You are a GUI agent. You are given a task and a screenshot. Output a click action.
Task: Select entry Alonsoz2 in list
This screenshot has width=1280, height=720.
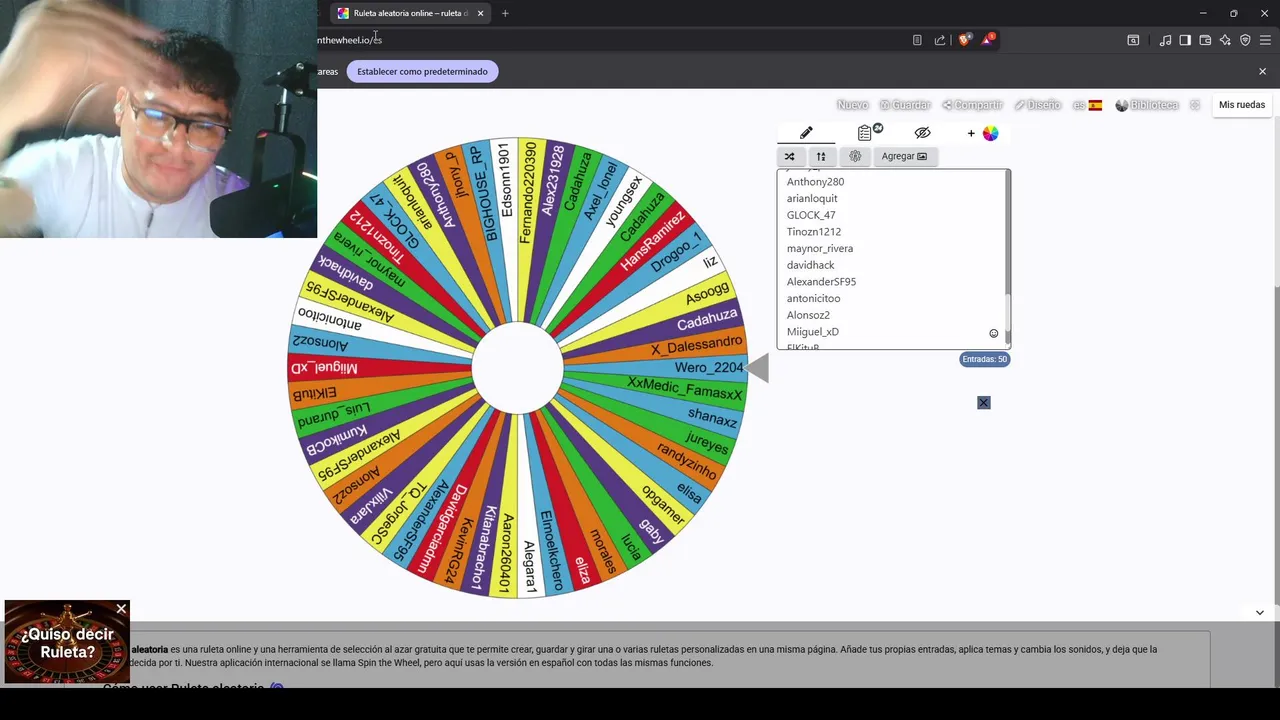tap(808, 315)
